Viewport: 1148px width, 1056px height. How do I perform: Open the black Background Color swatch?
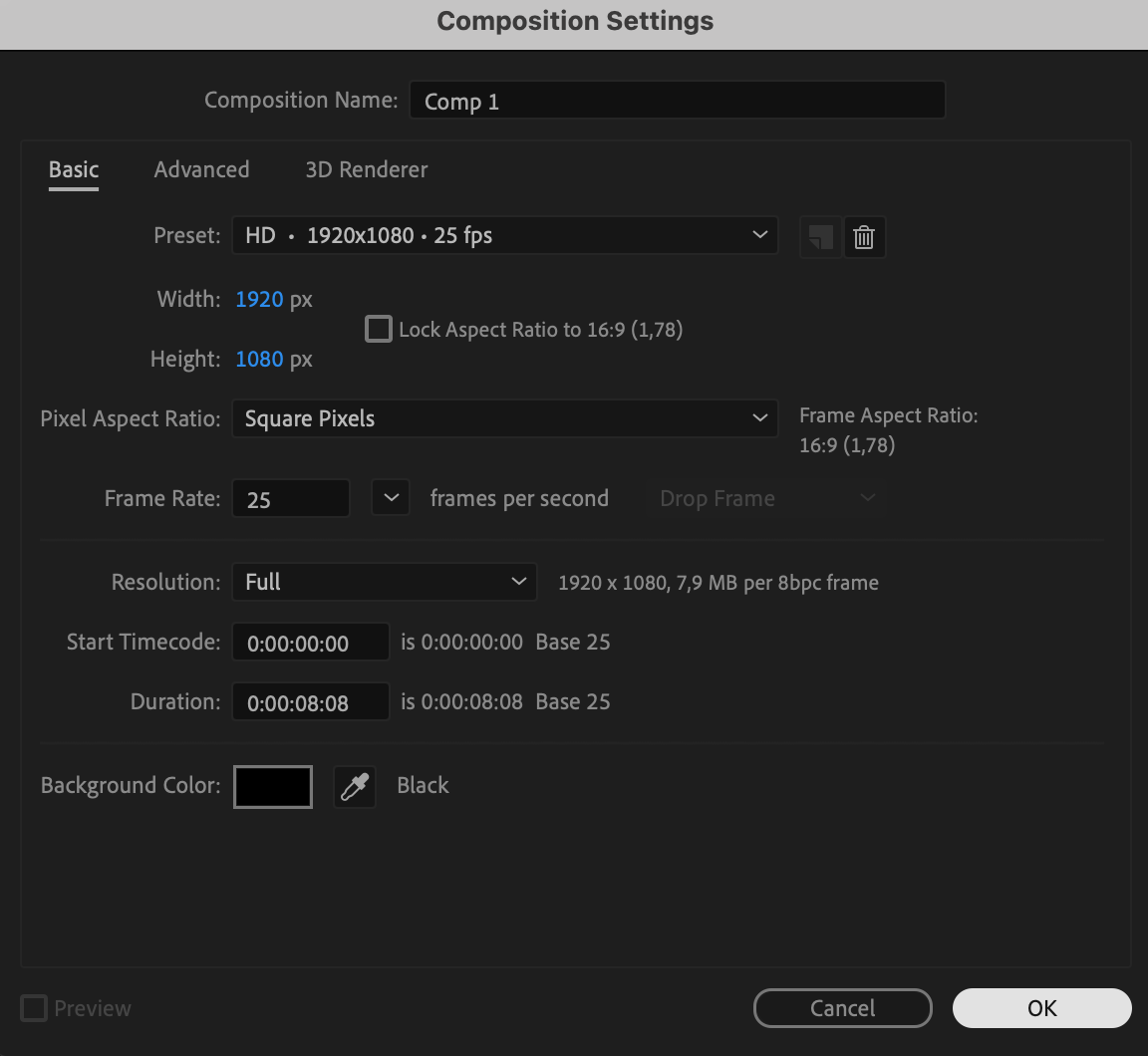click(273, 787)
